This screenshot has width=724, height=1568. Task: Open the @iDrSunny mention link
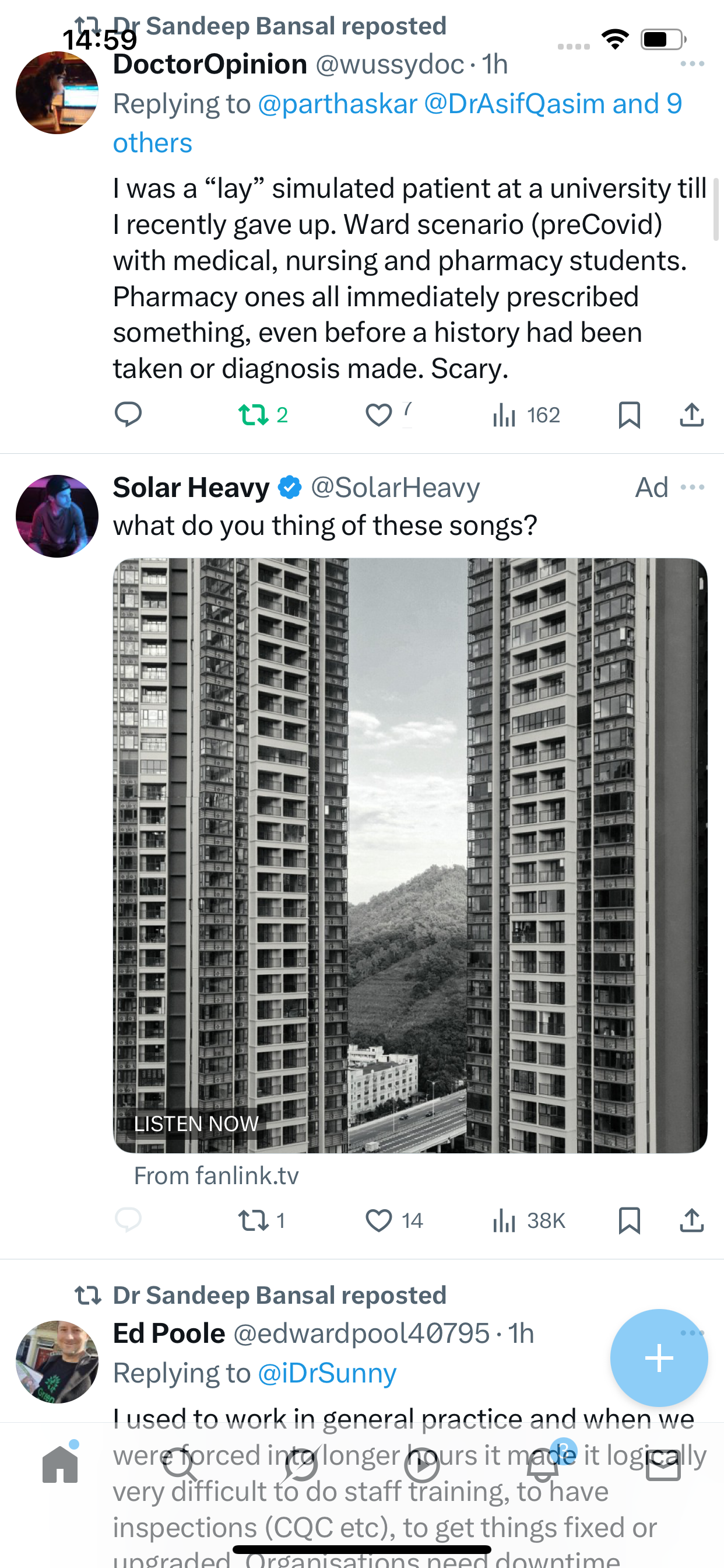[x=326, y=1373]
